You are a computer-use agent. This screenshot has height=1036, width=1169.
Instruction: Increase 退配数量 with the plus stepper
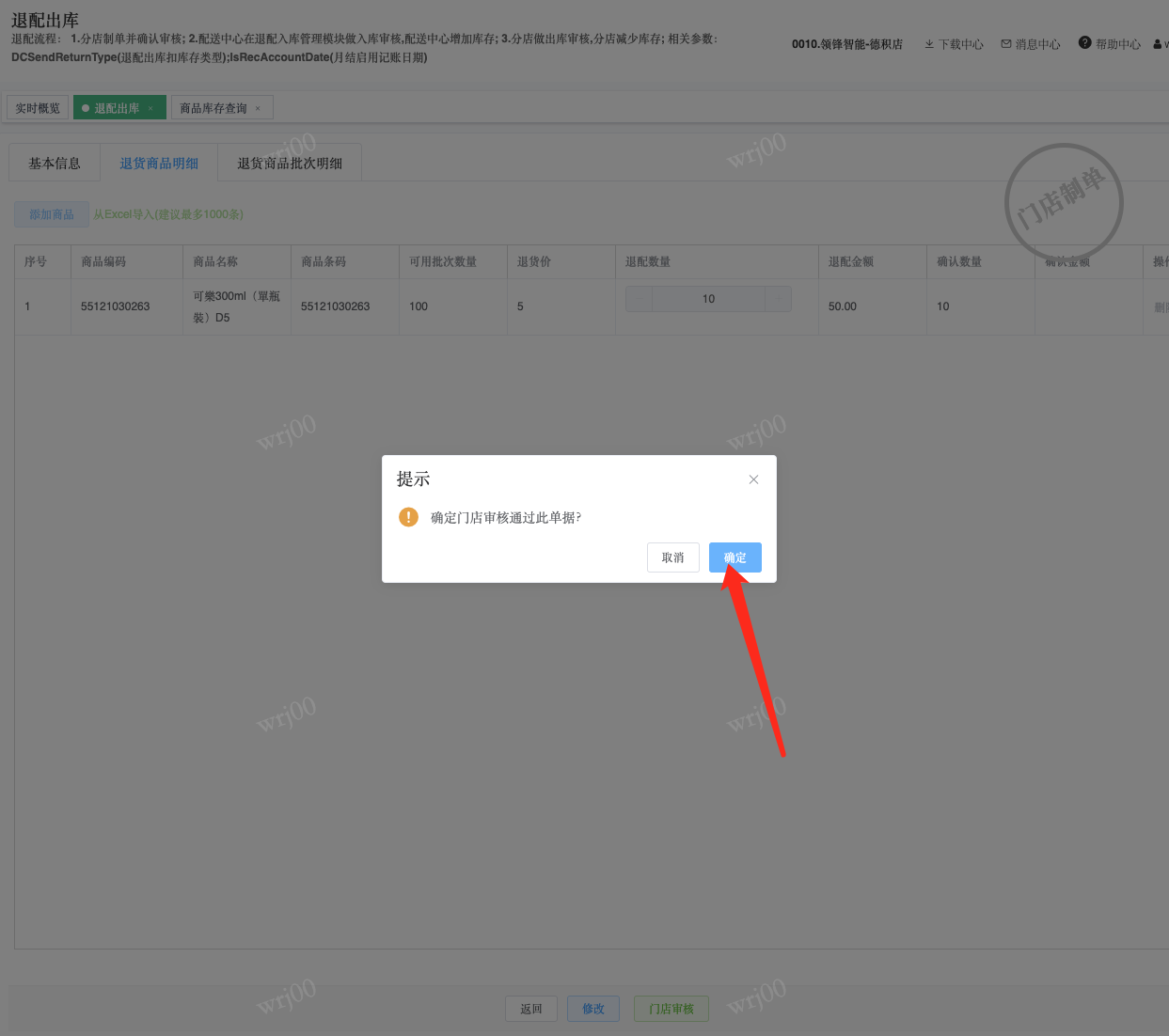coord(779,299)
